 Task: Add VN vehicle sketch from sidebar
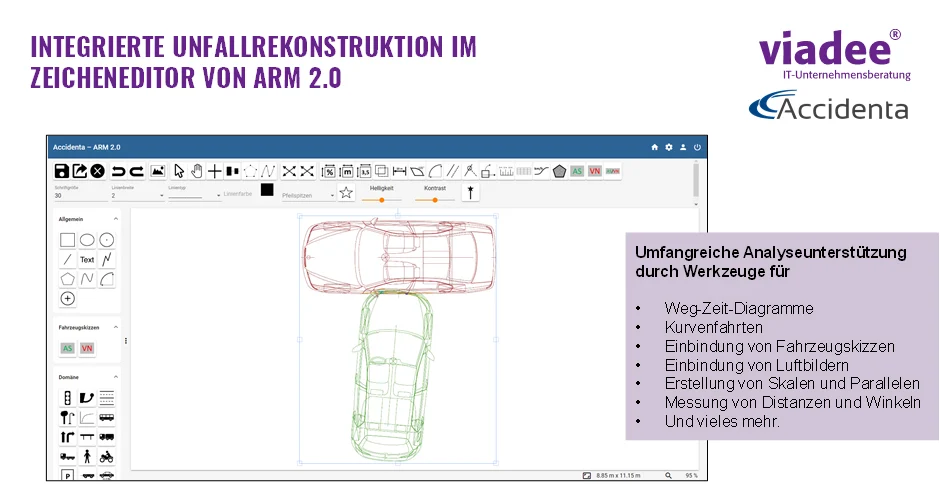coord(88,348)
